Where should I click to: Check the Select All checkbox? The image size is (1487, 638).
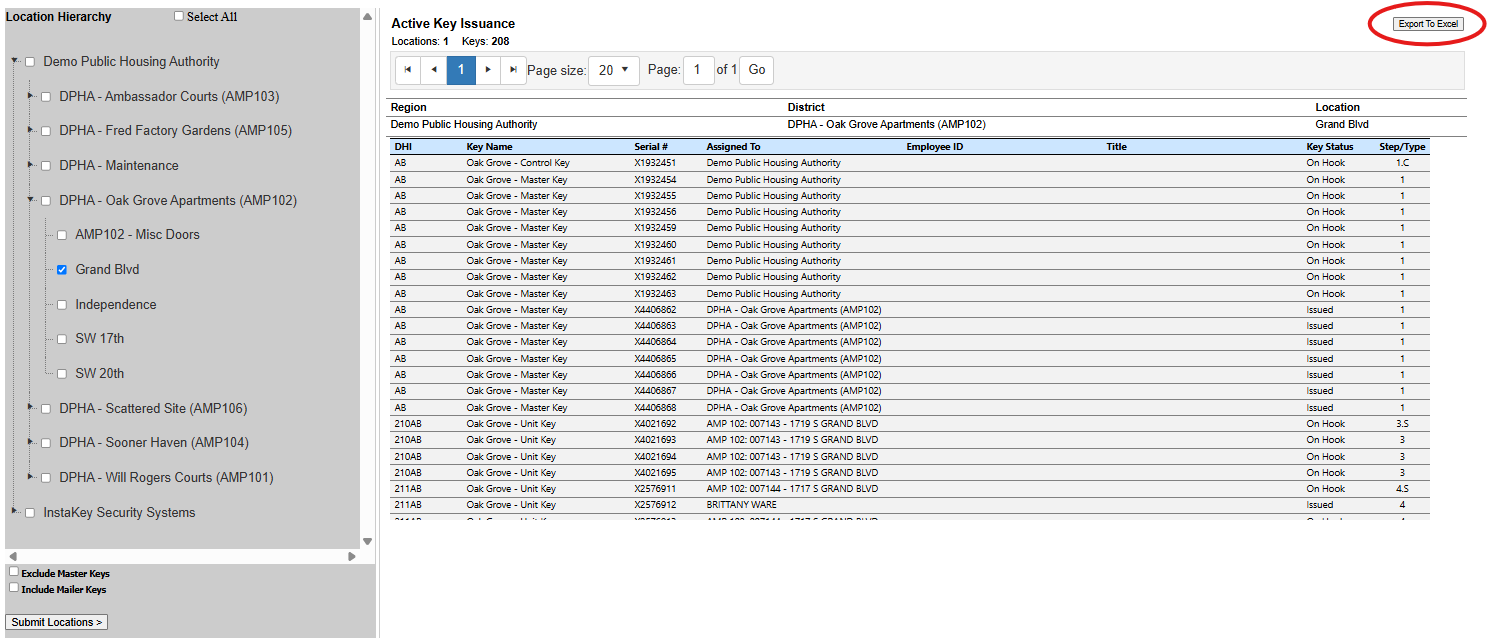(179, 16)
